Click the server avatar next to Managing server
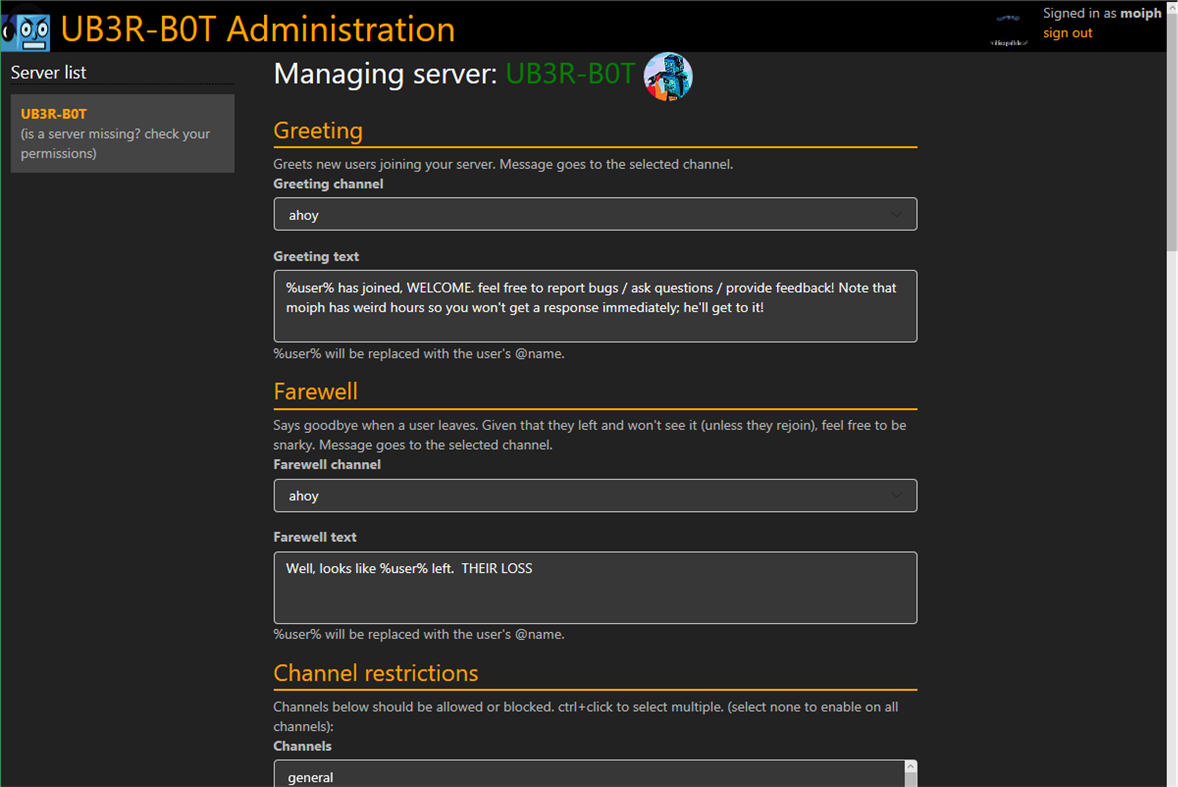Viewport: 1178px width, 787px height. click(667, 76)
